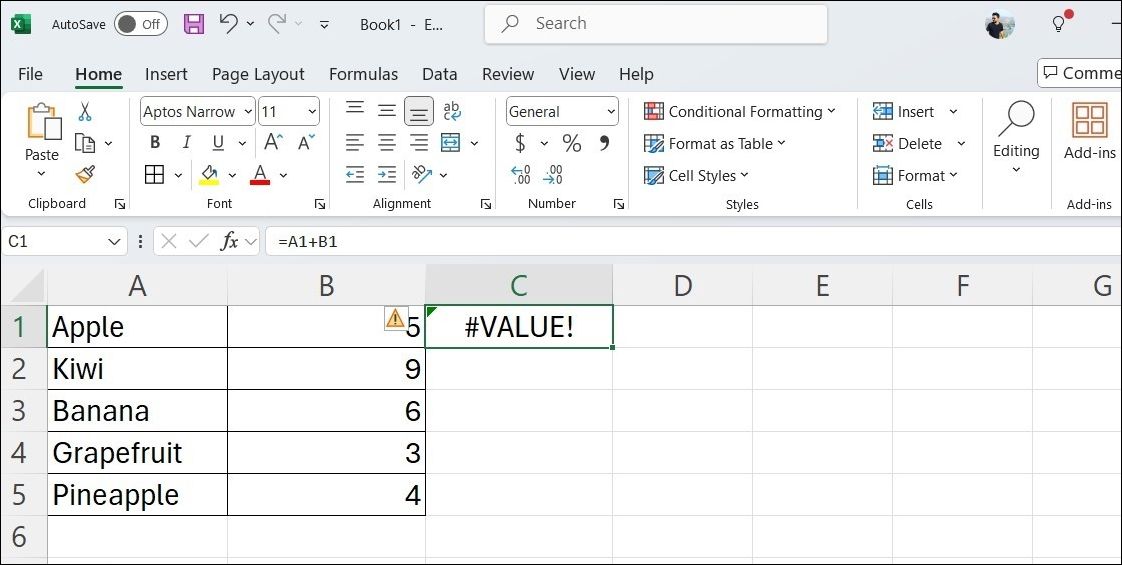Click the Insert Function fx icon
The width and height of the screenshot is (1122, 565).
(x=229, y=241)
